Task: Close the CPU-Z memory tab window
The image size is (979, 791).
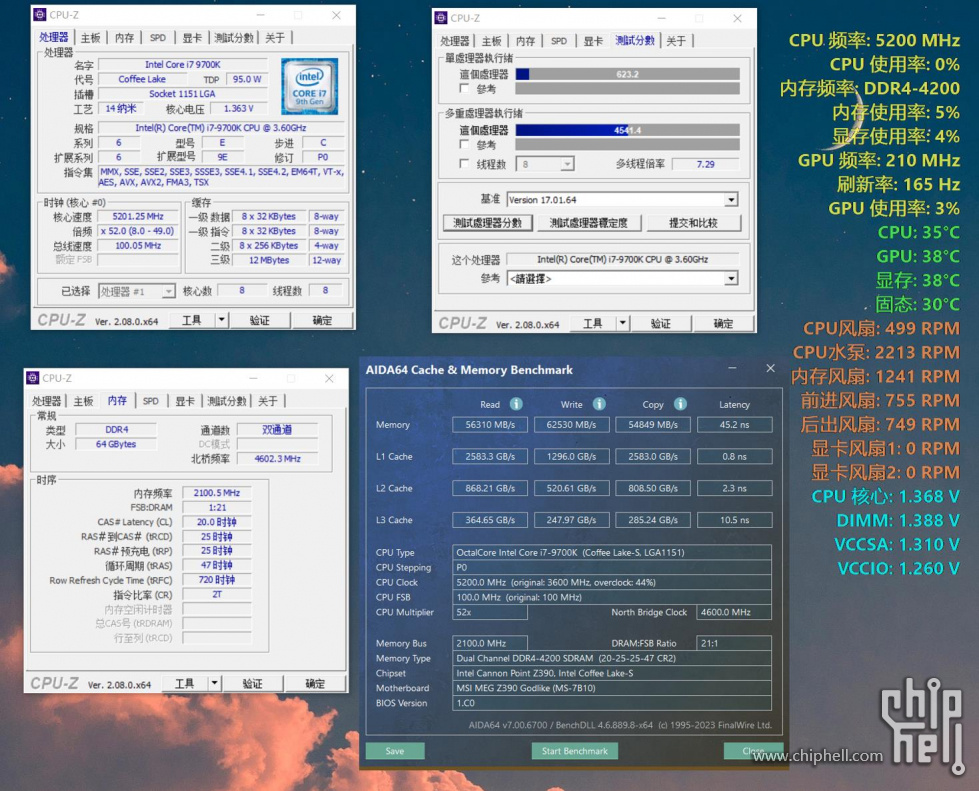Action: [x=329, y=378]
